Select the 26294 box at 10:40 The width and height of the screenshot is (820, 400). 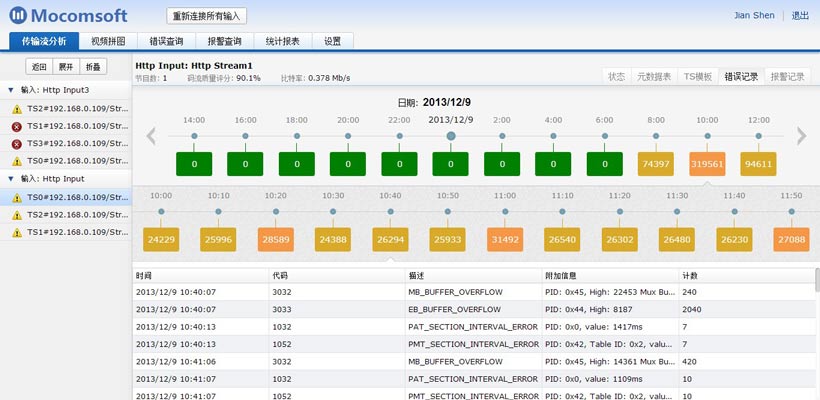pyautogui.click(x=391, y=239)
